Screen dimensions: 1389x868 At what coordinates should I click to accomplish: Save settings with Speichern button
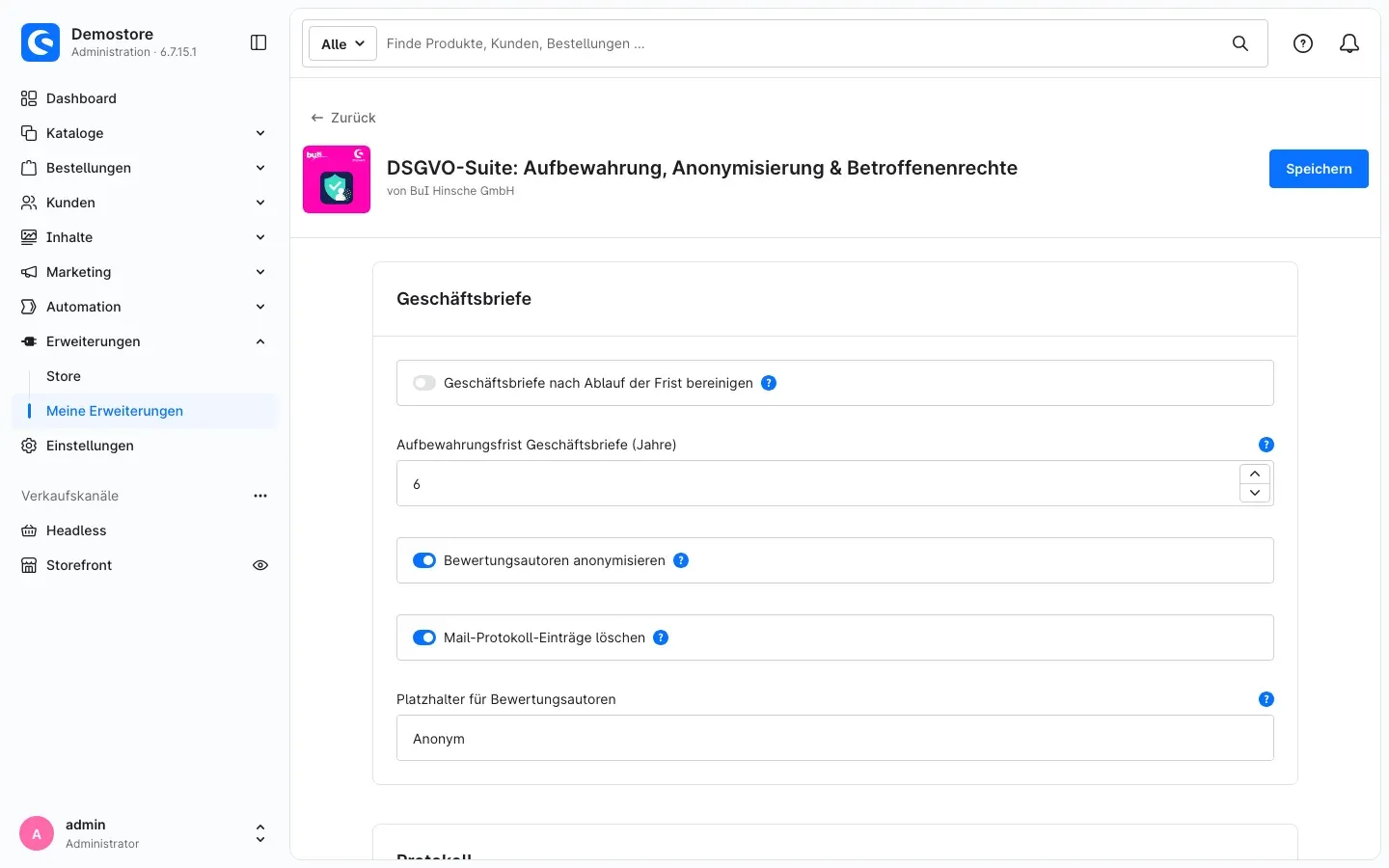(x=1319, y=169)
